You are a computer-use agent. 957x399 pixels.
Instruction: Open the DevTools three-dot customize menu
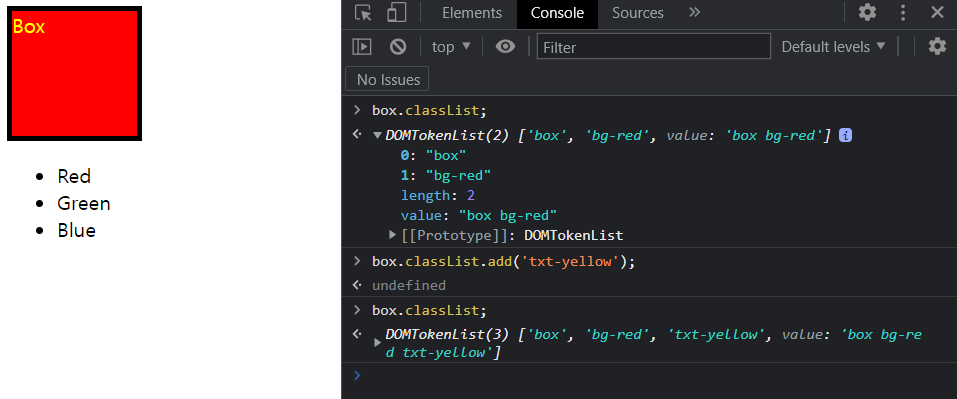(x=903, y=13)
